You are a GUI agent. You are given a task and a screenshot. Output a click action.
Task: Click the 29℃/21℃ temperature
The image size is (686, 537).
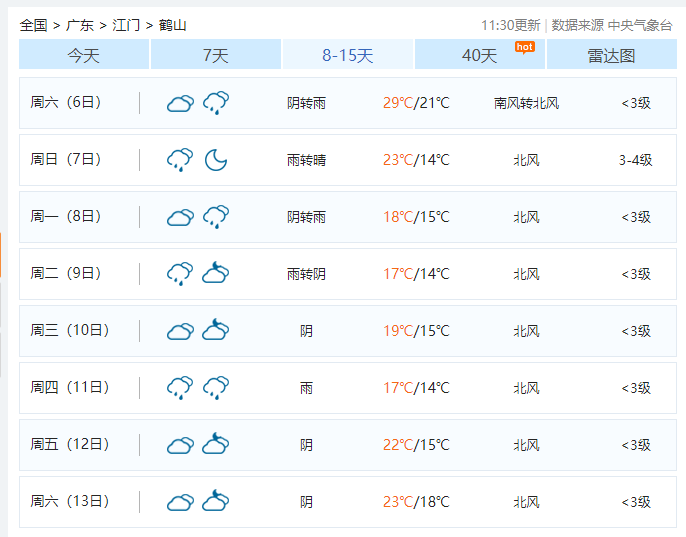pos(416,103)
